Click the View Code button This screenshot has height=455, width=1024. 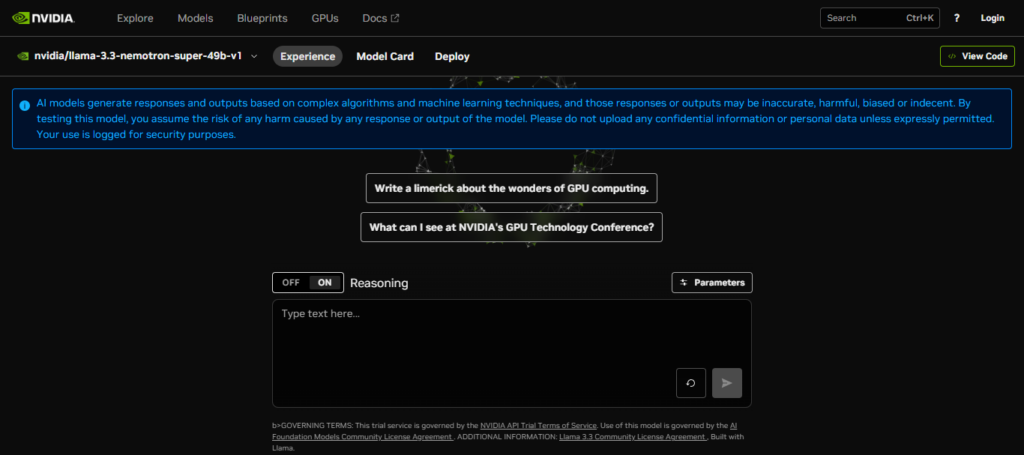pyautogui.click(x=977, y=56)
